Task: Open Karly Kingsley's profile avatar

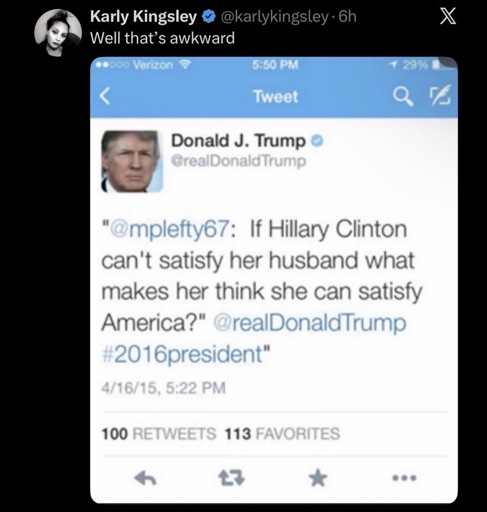Action: (58, 32)
